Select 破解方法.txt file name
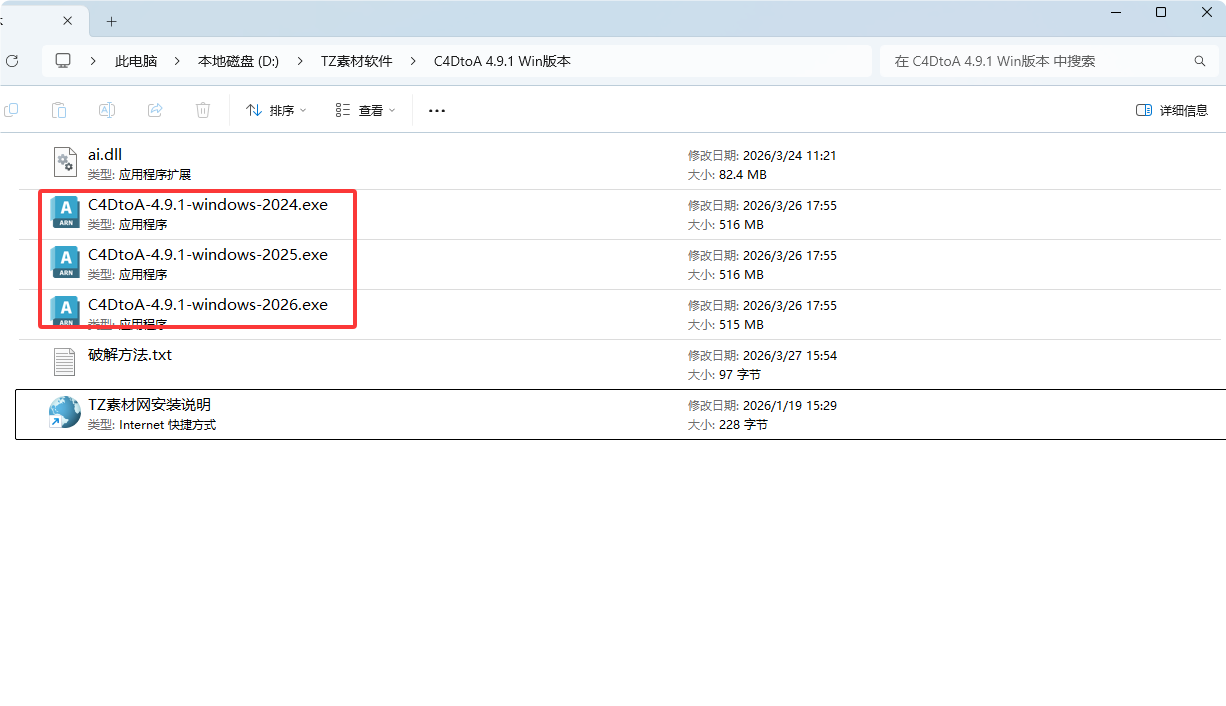This screenshot has height=706, width=1226. pos(130,355)
